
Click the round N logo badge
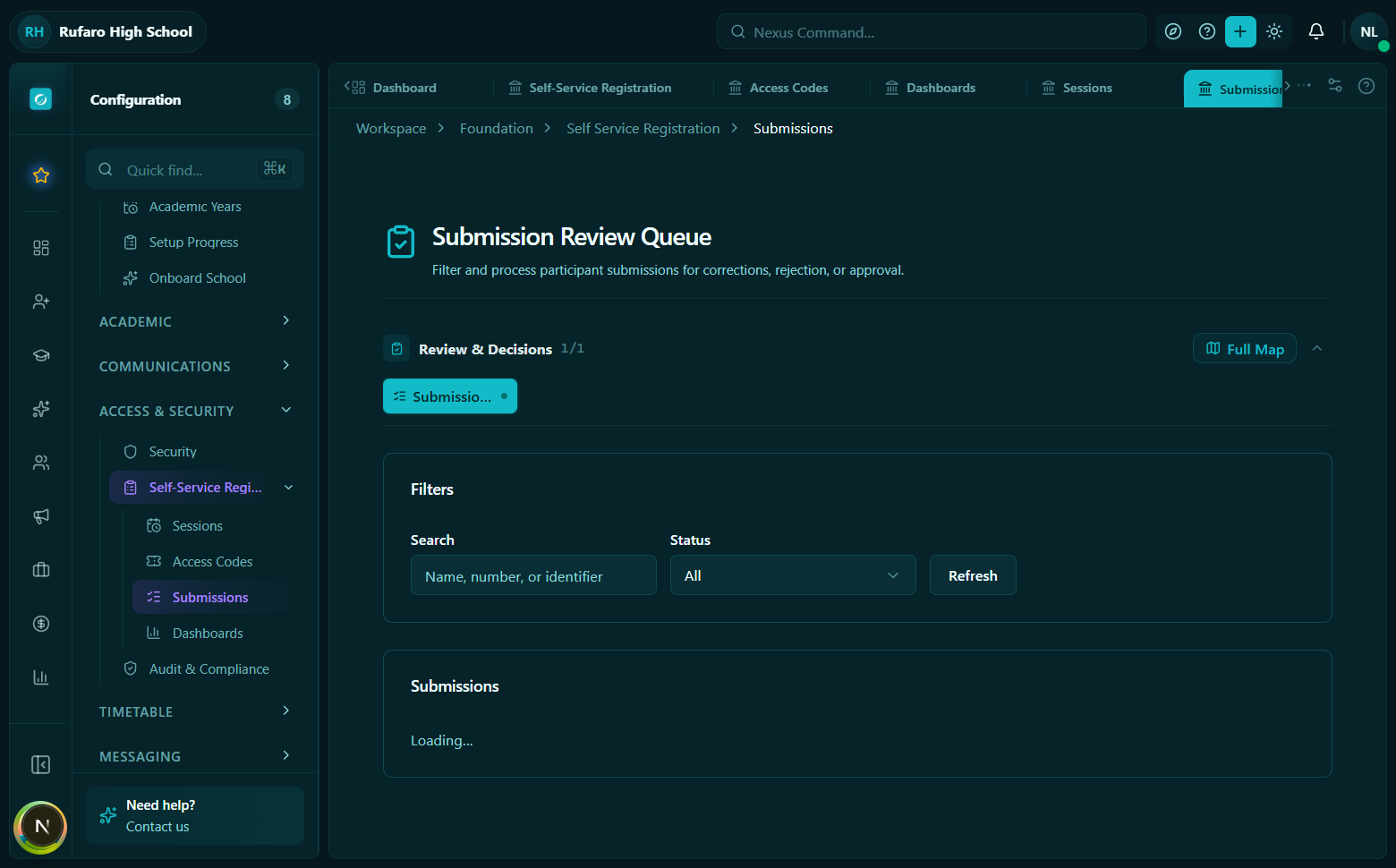(x=41, y=827)
